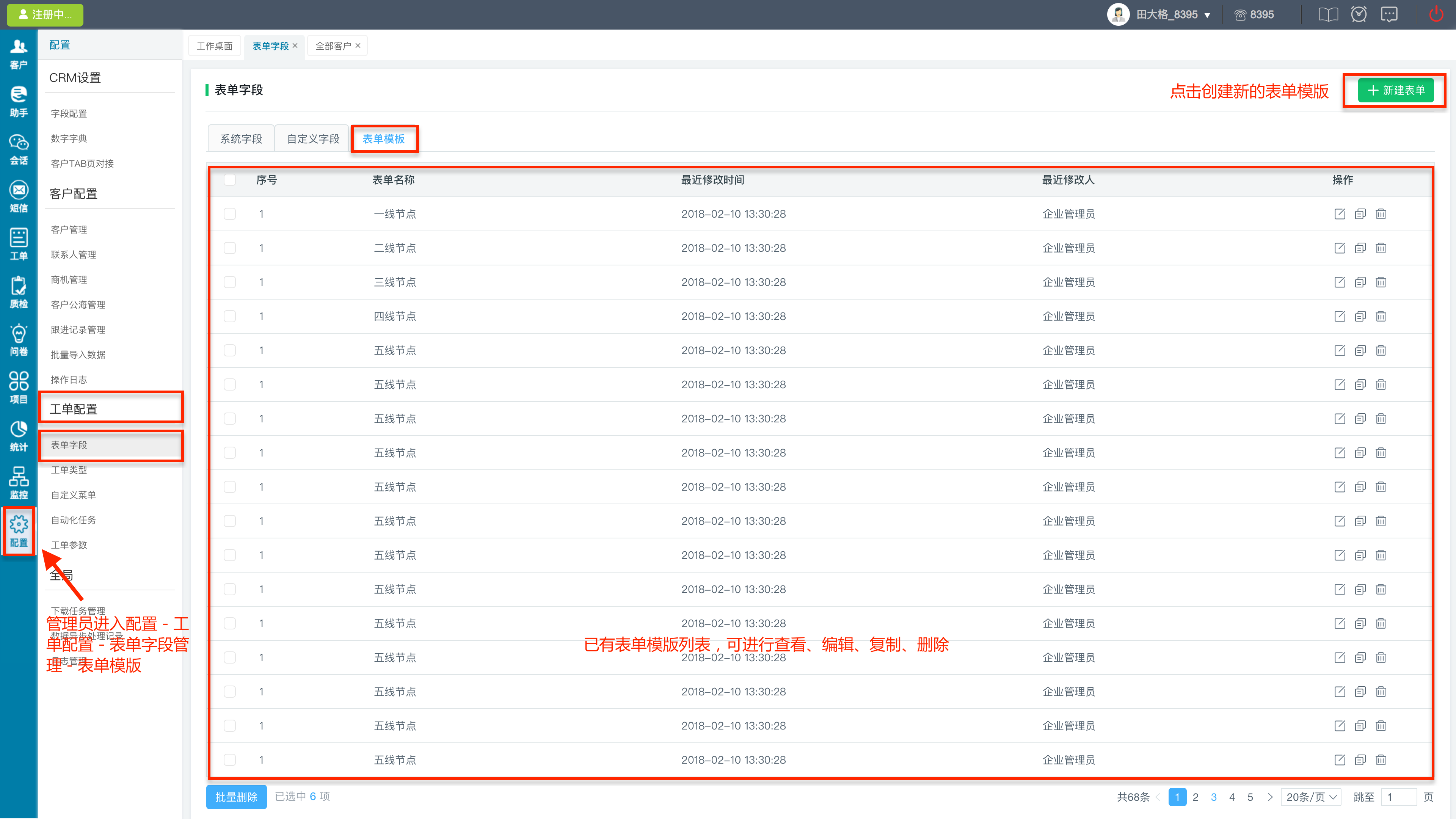Screen dimensions: 1456x819
Task: Click the 批量删除 button
Action: [x=236, y=797]
